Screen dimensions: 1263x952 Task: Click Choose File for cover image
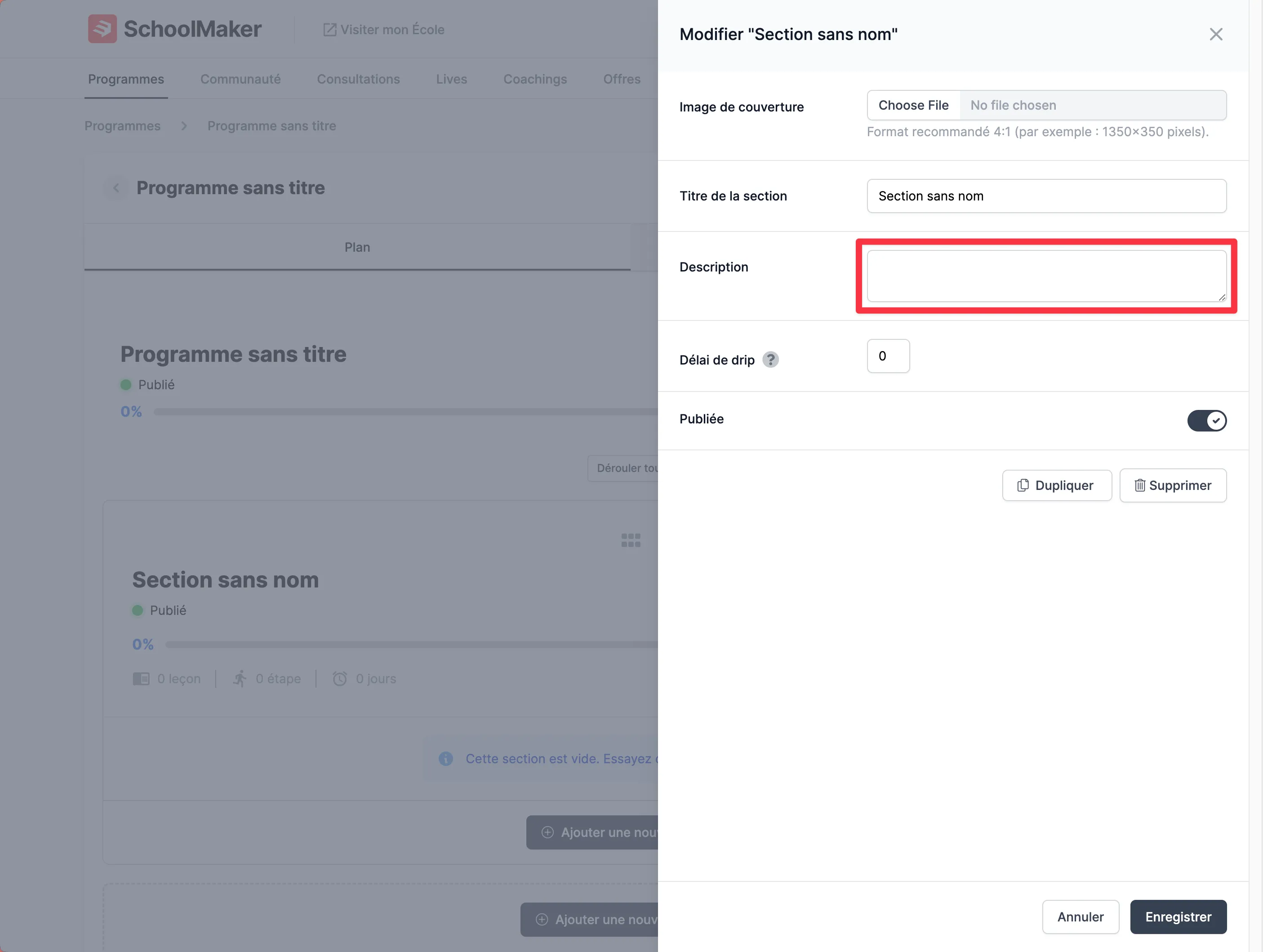coord(913,105)
